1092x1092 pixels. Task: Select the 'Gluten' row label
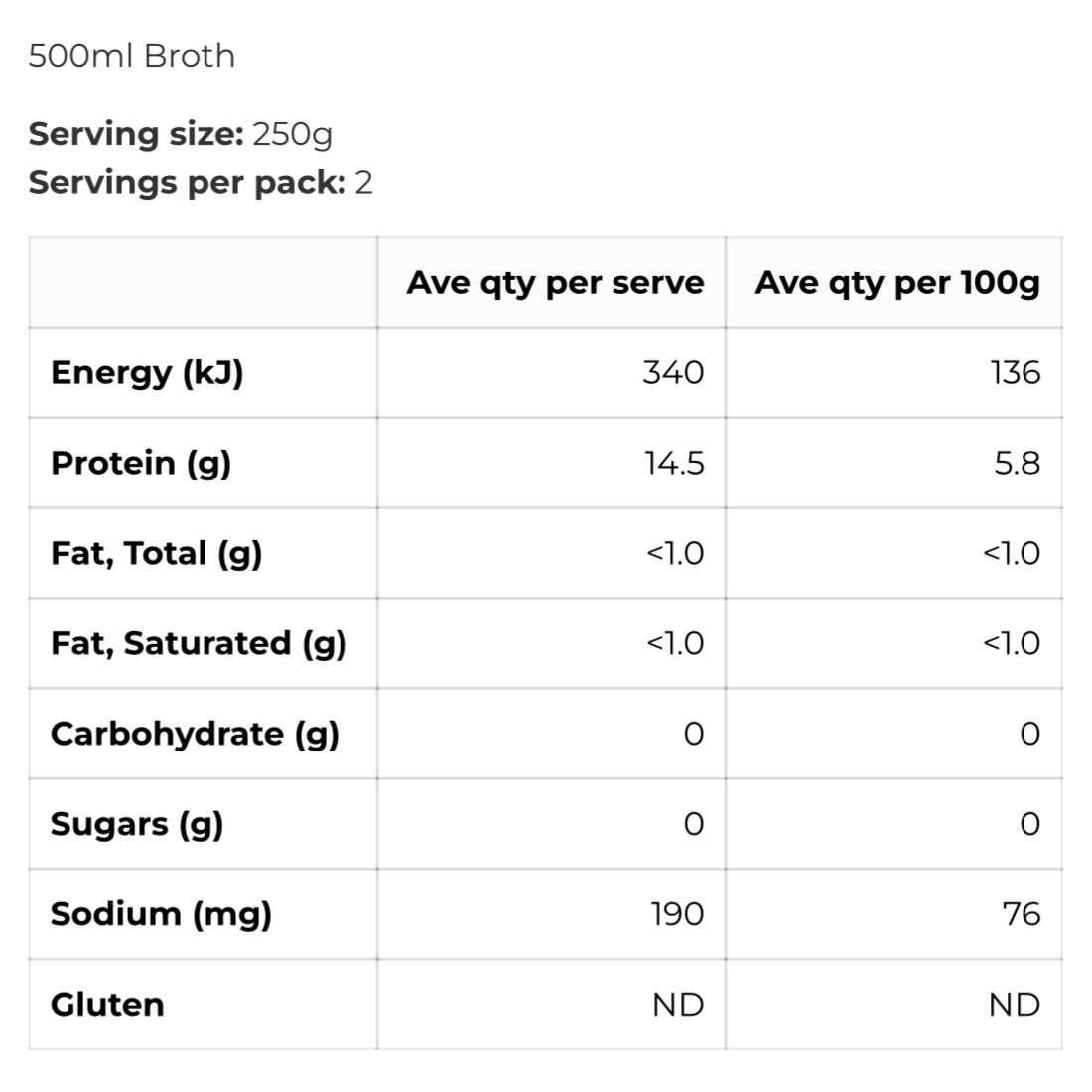pos(107,1005)
